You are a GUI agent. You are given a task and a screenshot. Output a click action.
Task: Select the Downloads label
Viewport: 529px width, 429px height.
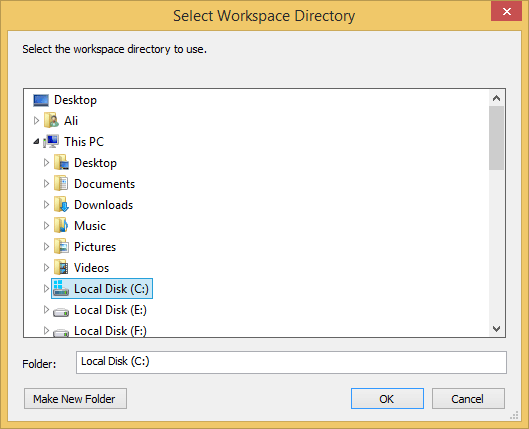coord(104,205)
